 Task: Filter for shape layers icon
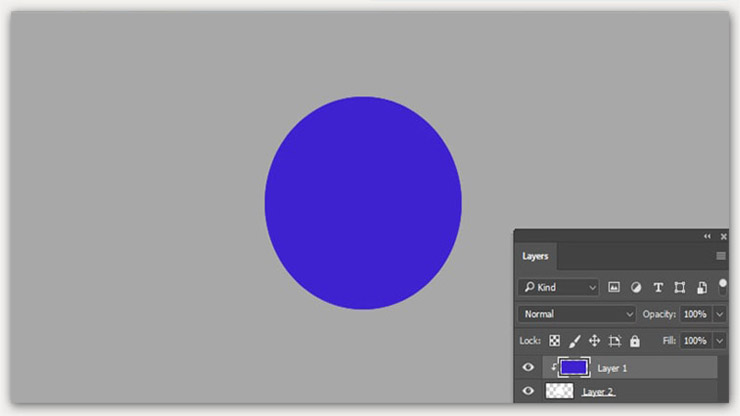pos(680,288)
